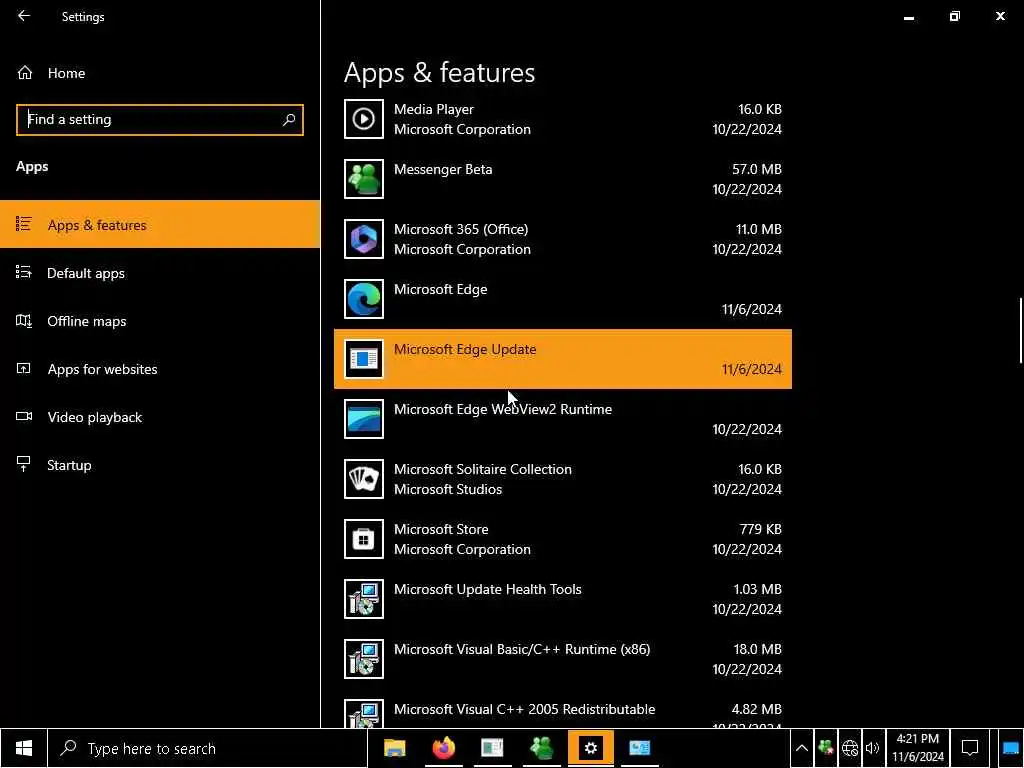
Task: Select Microsoft Visual C++ 2005 Redistributable name
Action: click(x=524, y=709)
